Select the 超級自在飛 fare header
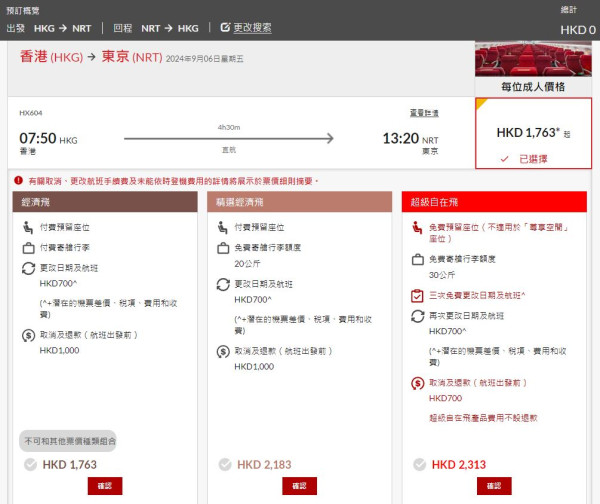600x504 pixels. click(x=494, y=202)
